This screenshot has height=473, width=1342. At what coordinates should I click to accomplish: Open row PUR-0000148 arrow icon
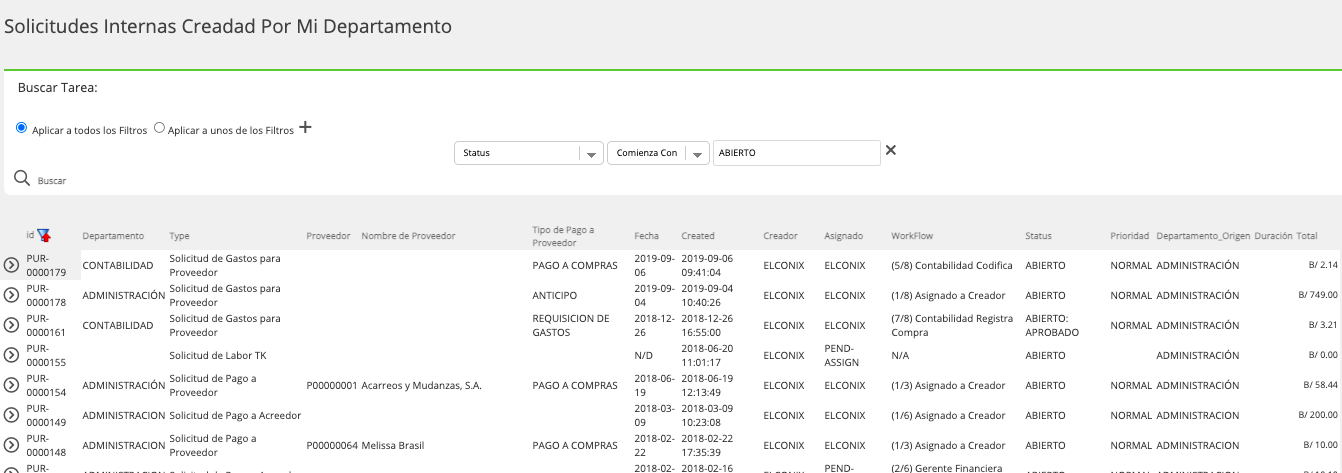11,445
